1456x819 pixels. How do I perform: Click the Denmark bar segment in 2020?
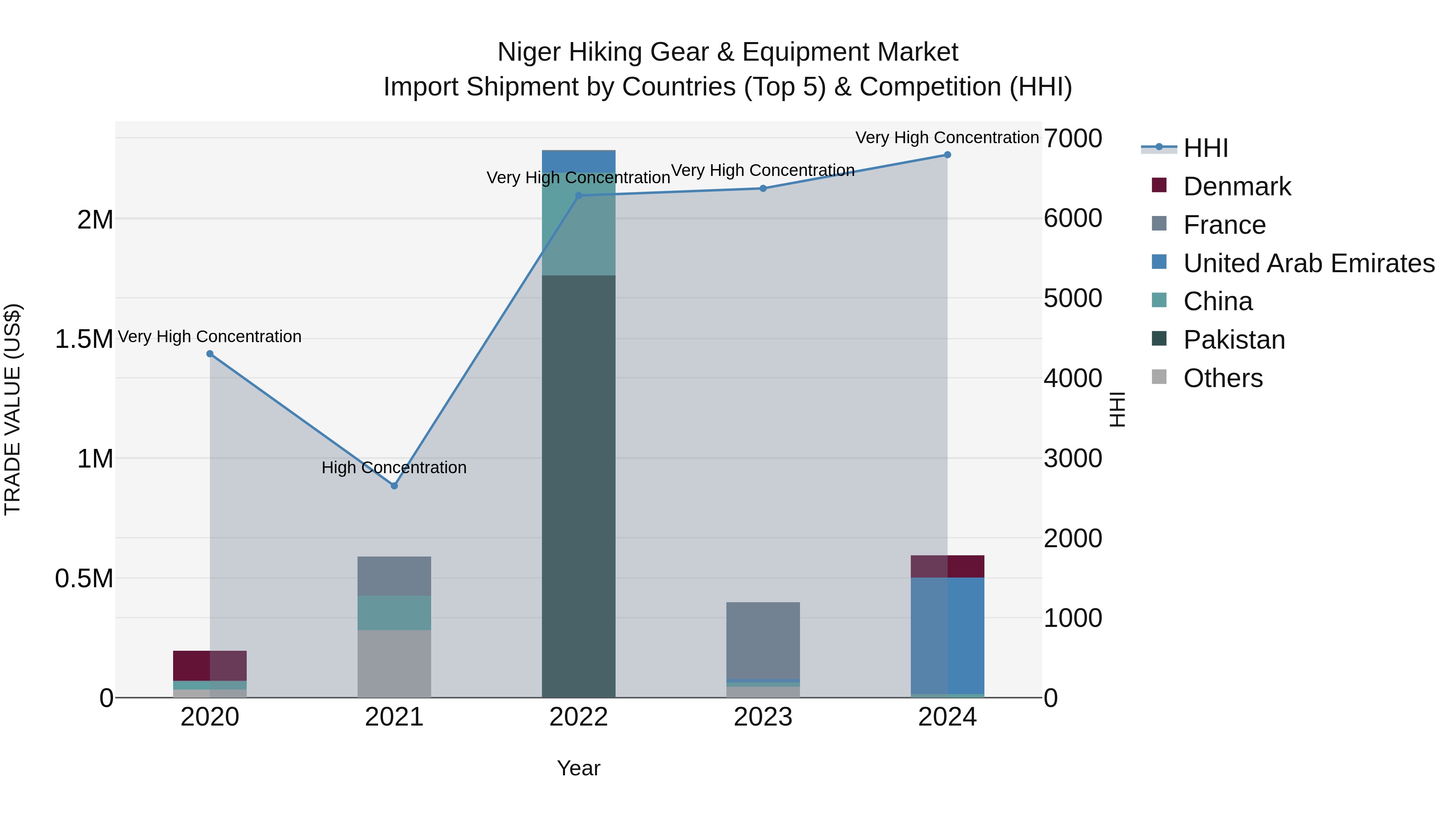pyautogui.click(x=210, y=666)
